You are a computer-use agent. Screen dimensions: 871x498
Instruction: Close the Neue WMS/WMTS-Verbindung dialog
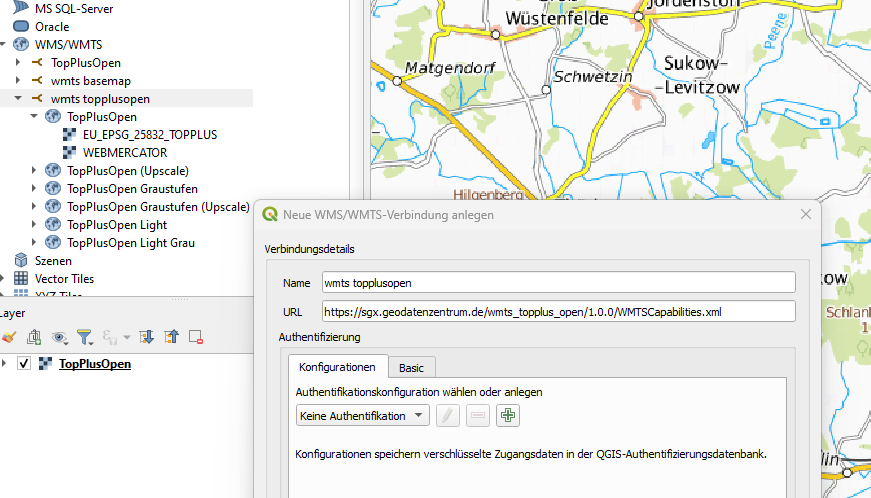click(x=806, y=214)
